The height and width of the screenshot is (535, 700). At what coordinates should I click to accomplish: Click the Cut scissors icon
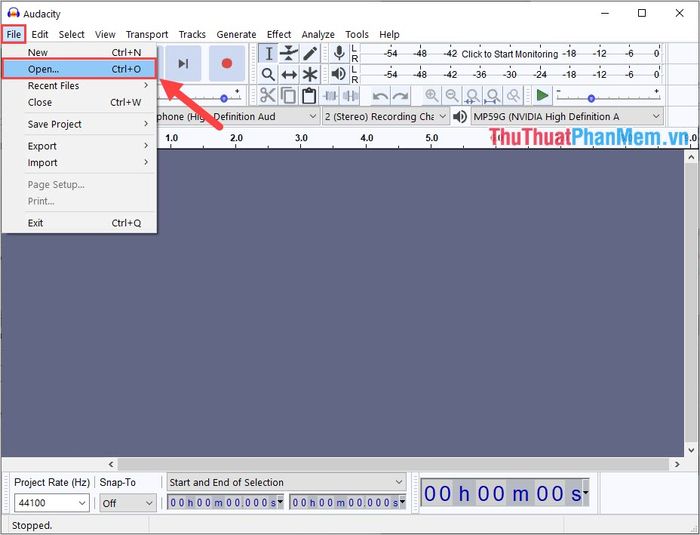tap(268, 95)
